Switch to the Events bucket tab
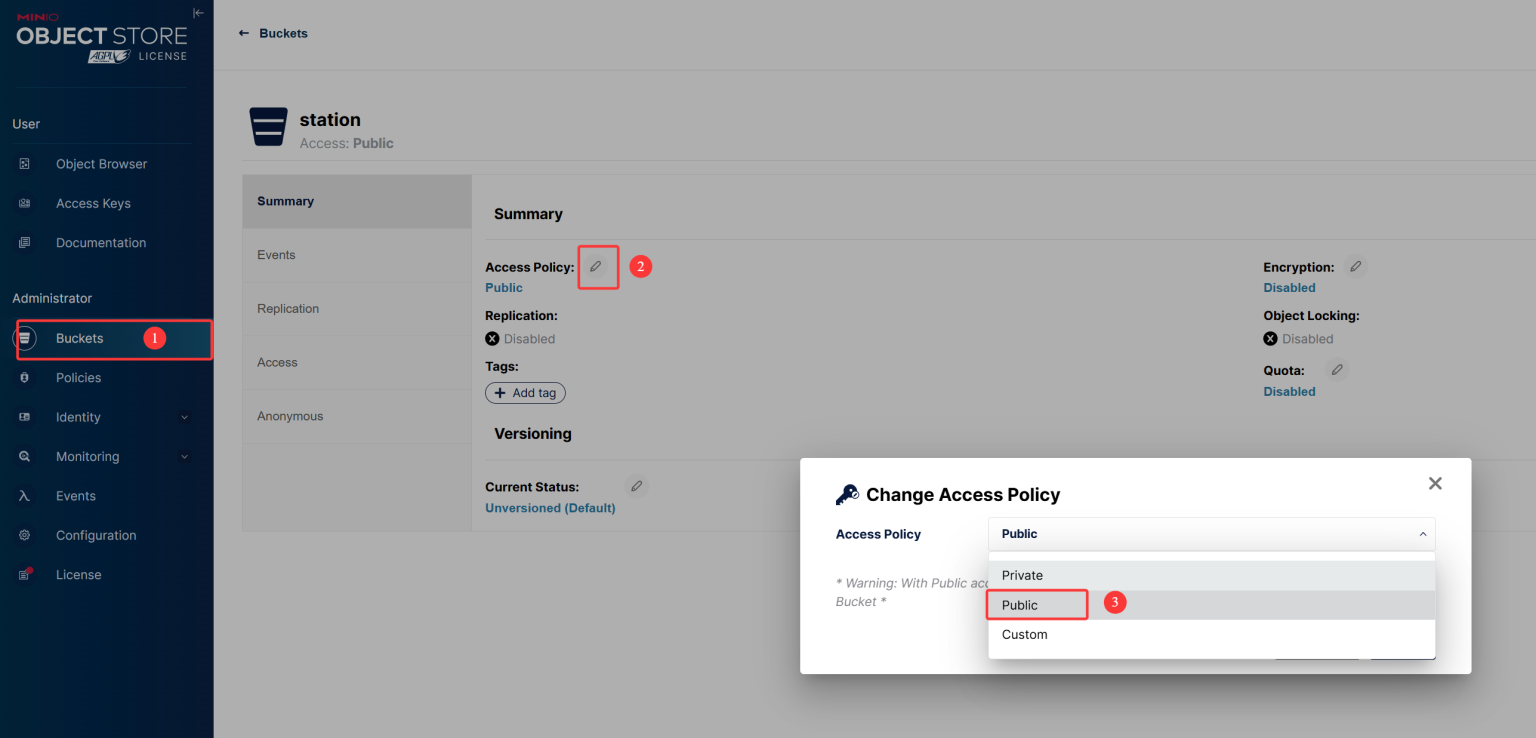The width and height of the screenshot is (1536, 738). coord(356,255)
